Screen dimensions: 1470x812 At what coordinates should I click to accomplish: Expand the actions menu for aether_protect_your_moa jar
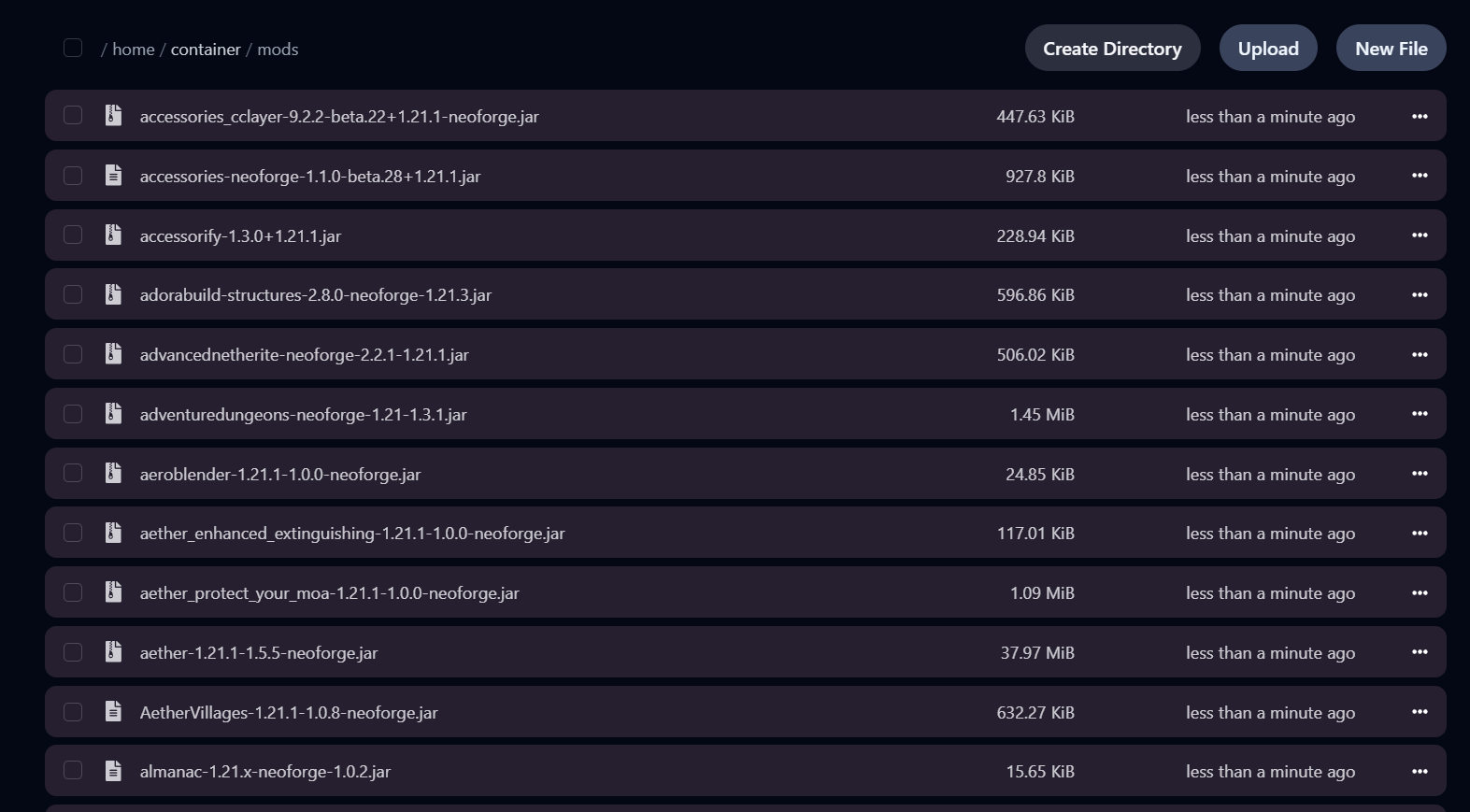coord(1420,592)
